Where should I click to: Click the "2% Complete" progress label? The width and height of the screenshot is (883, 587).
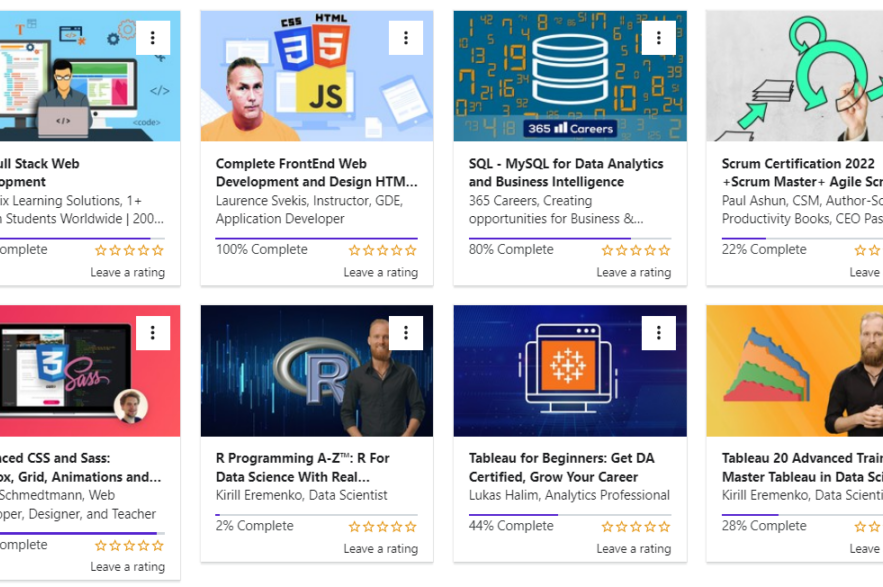point(255,526)
